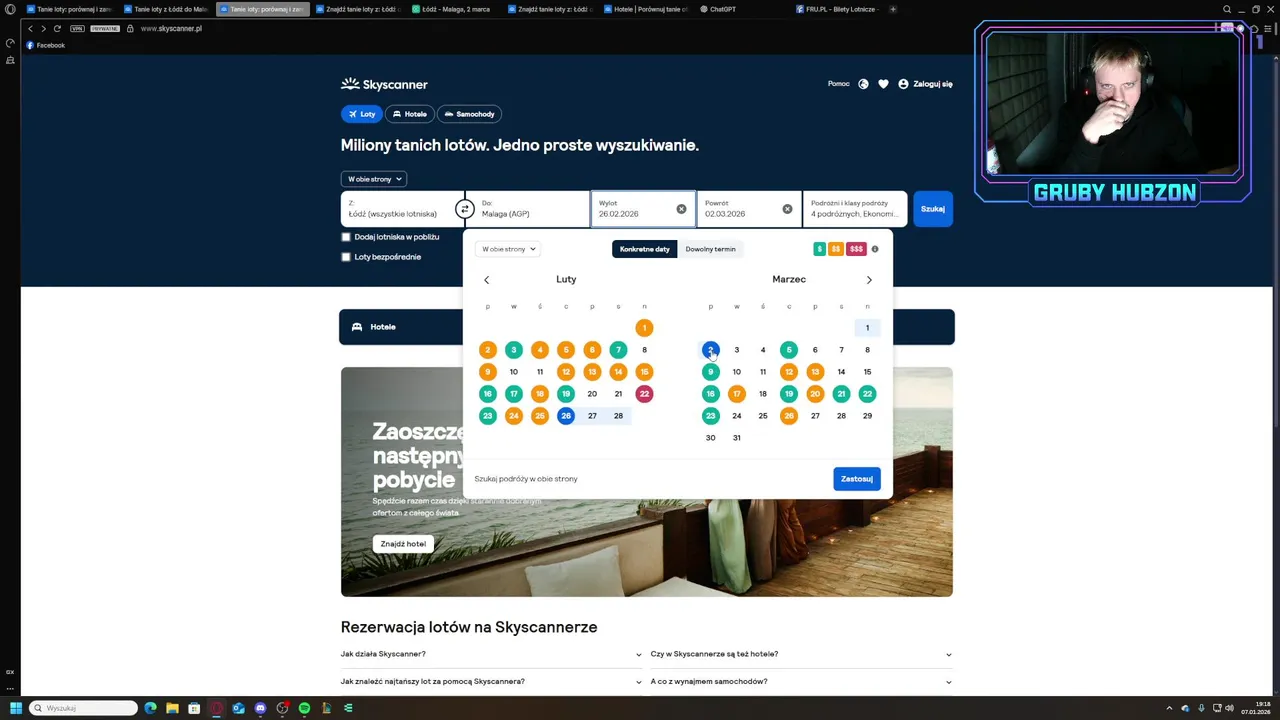Click Zastosuj to apply the dates
The image size is (1280, 720).
click(x=857, y=479)
